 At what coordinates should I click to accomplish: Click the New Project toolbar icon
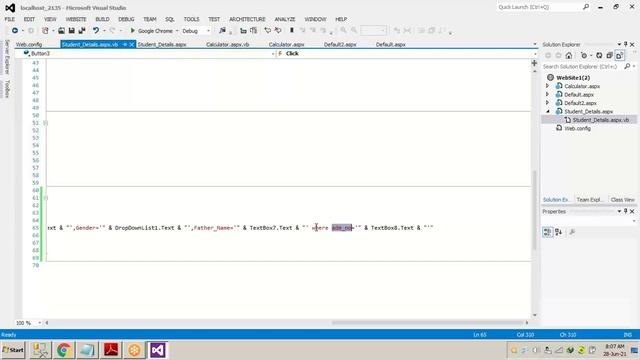(45, 31)
